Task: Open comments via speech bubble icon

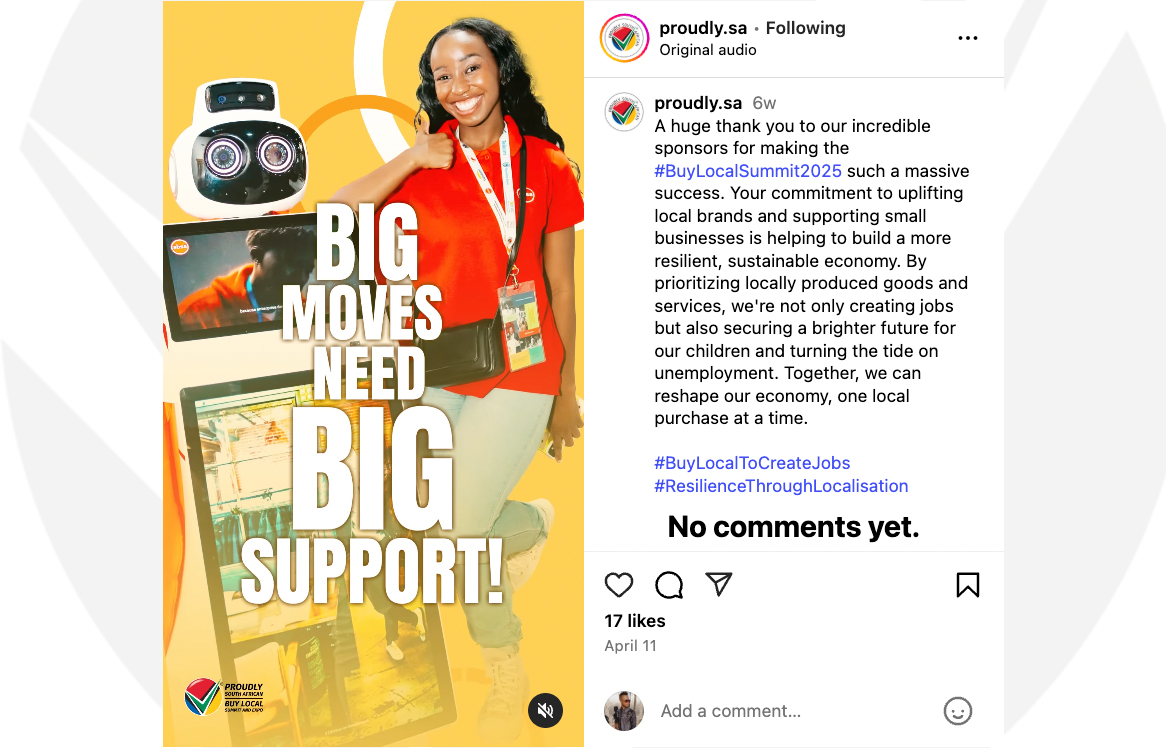Action: 669,585
